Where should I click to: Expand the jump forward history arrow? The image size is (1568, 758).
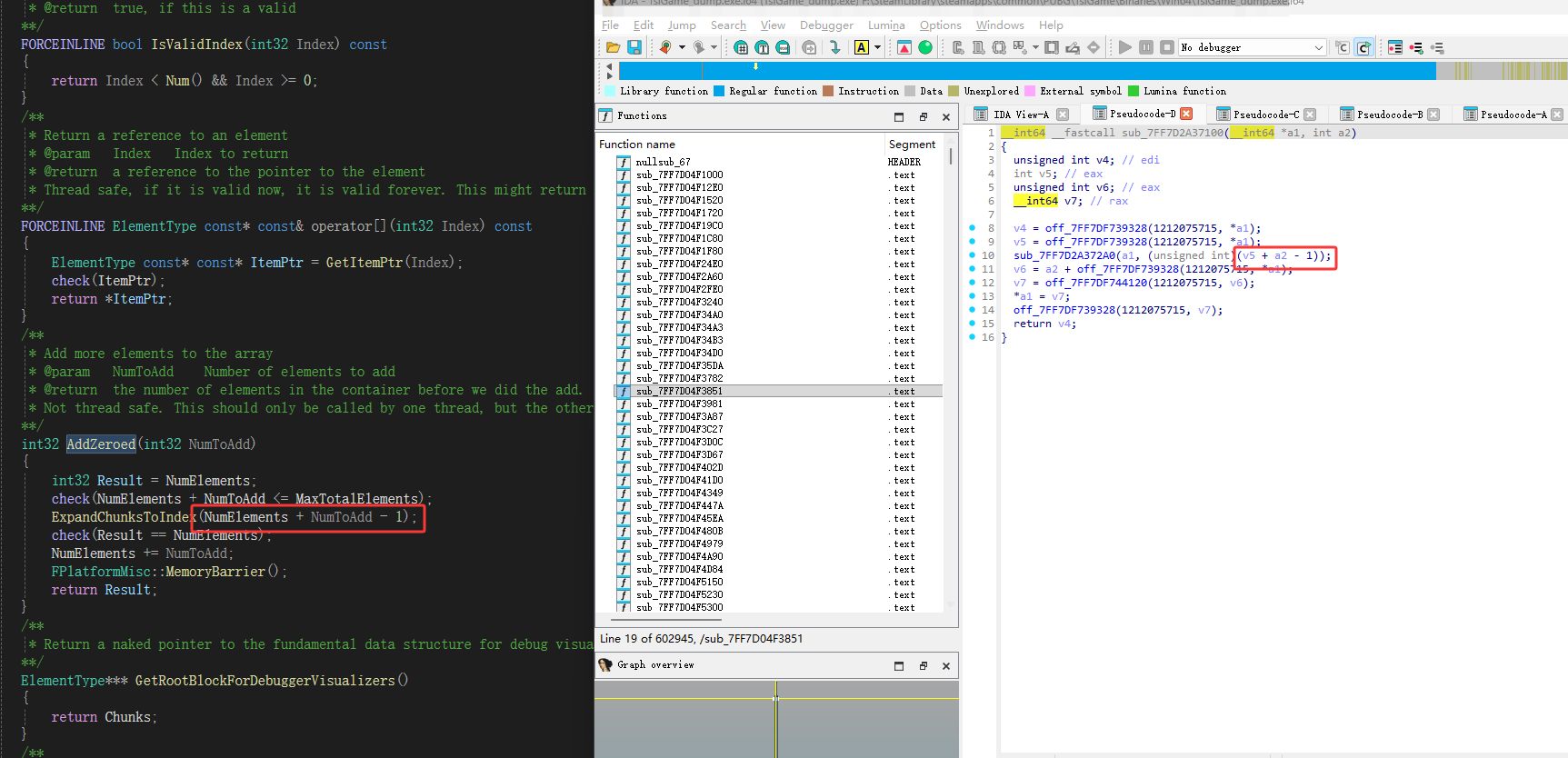[x=714, y=47]
